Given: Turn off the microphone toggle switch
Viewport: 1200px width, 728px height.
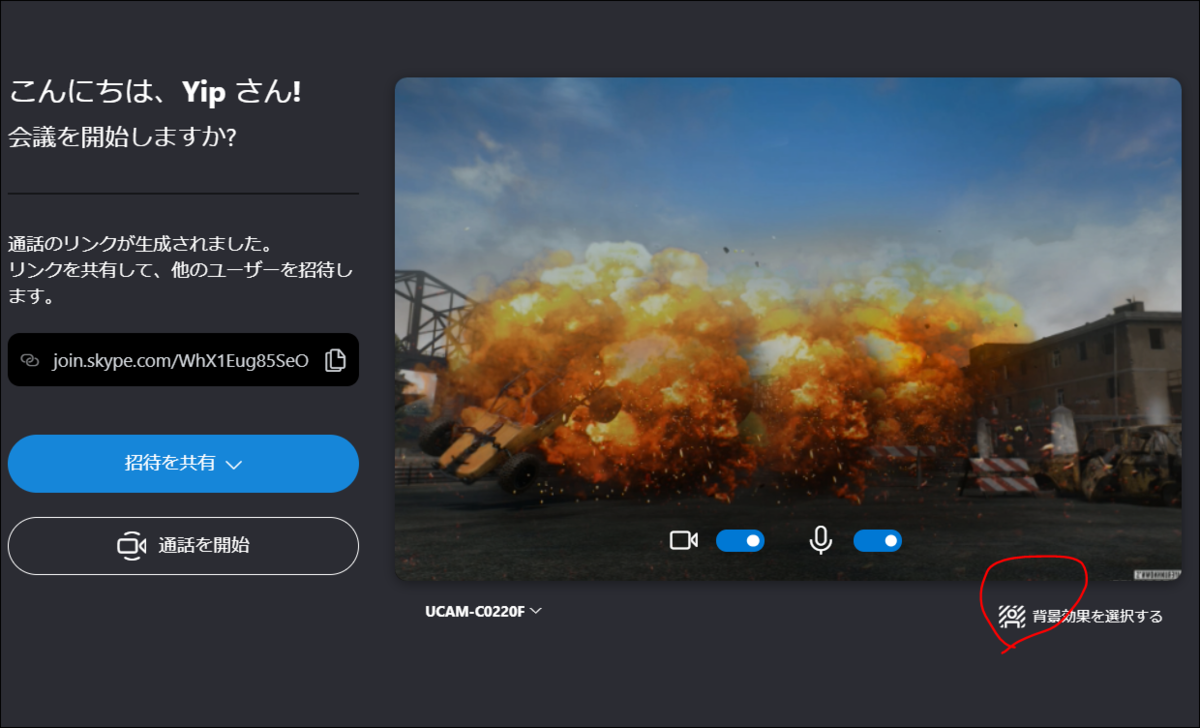Looking at the screenshot, I should point(877,541).
